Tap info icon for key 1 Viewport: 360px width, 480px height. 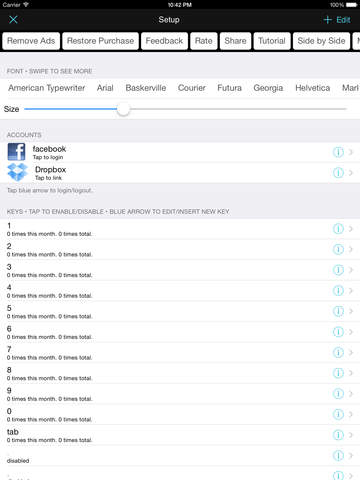click(x=338, y=229)
